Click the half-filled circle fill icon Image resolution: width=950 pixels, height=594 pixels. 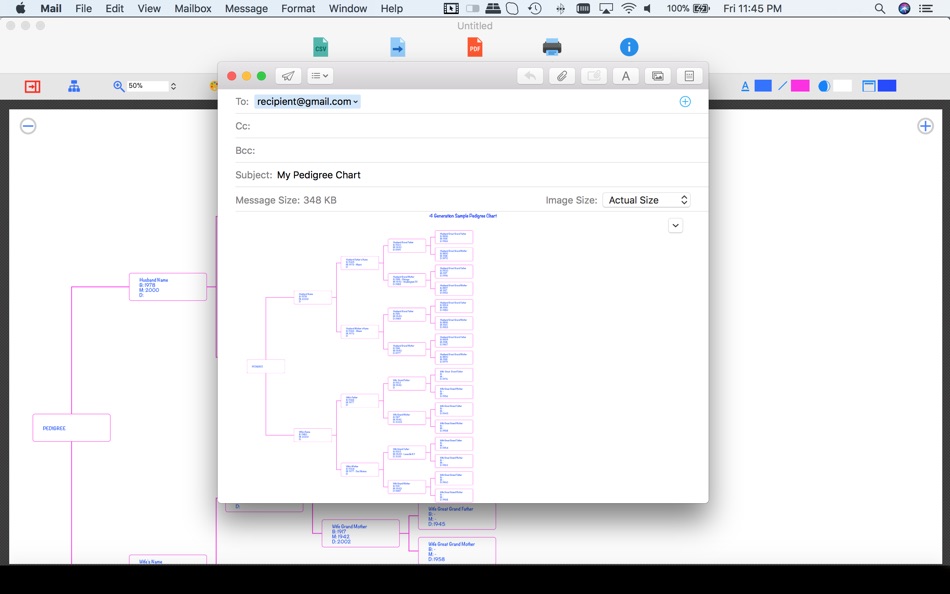[824, 86]
